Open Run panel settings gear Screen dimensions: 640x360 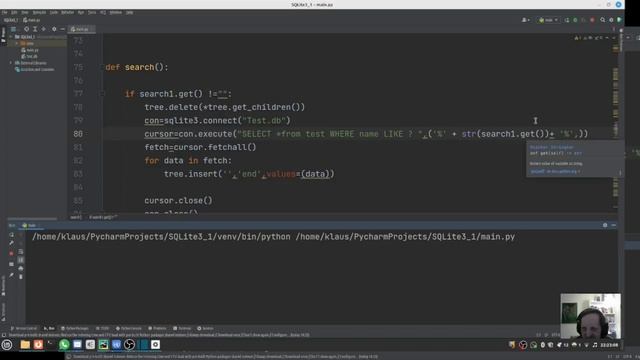605,225
